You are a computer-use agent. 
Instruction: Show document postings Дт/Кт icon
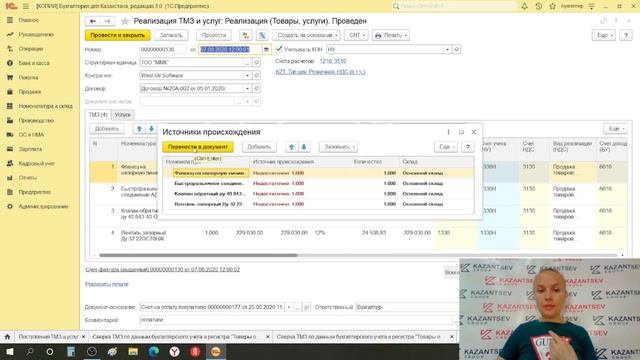[246, 36]
